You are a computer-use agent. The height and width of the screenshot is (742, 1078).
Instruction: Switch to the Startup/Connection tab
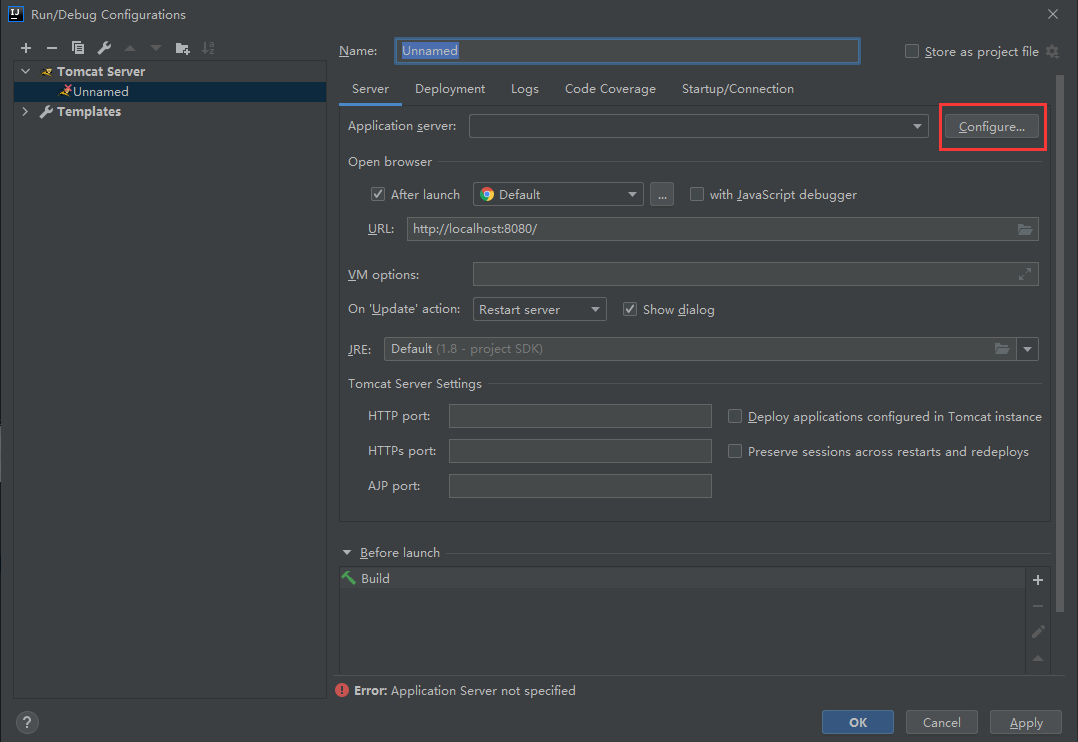(738, 89)
